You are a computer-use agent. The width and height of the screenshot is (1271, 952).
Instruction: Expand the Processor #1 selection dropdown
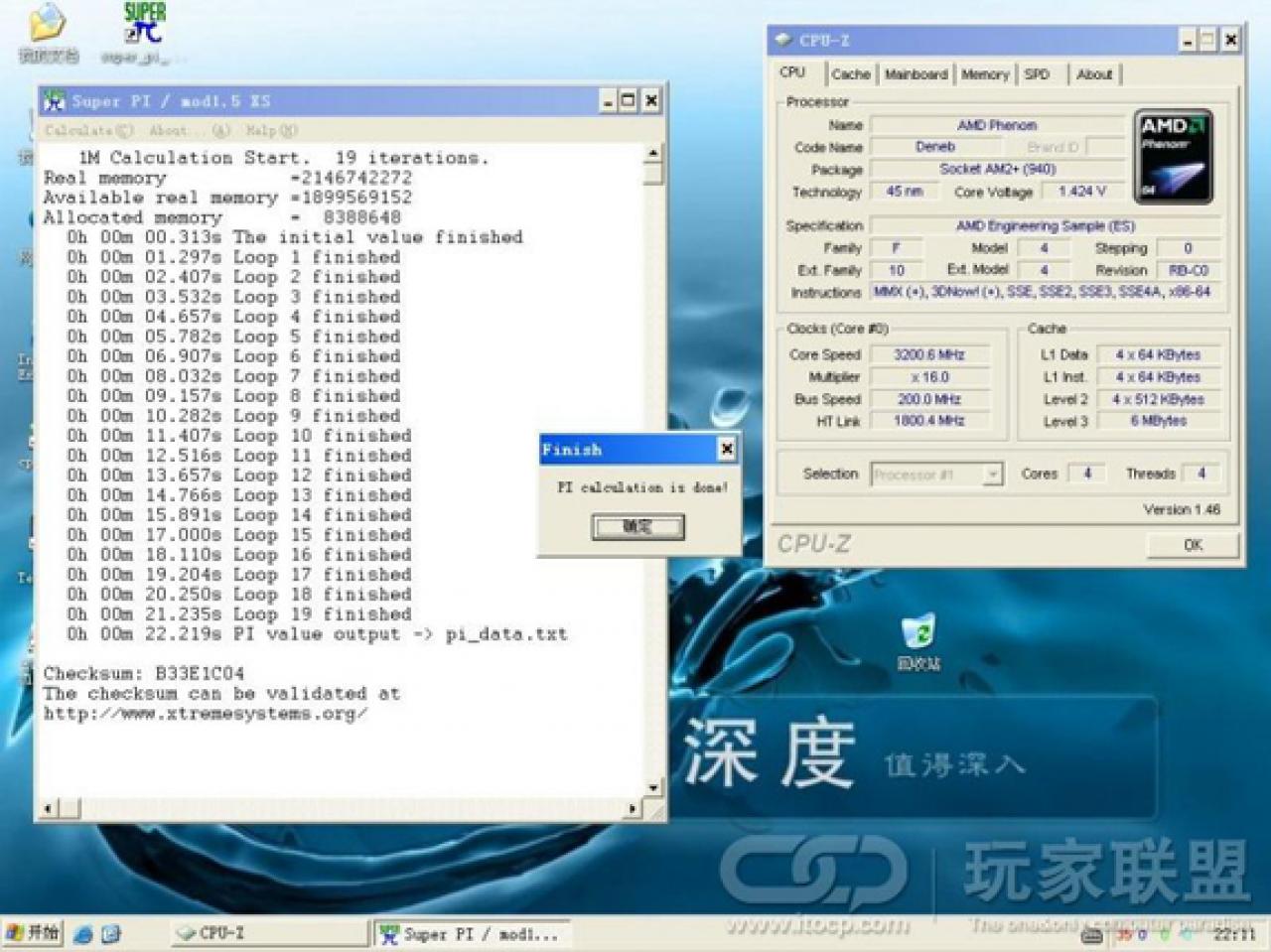[x=992, y=475]
